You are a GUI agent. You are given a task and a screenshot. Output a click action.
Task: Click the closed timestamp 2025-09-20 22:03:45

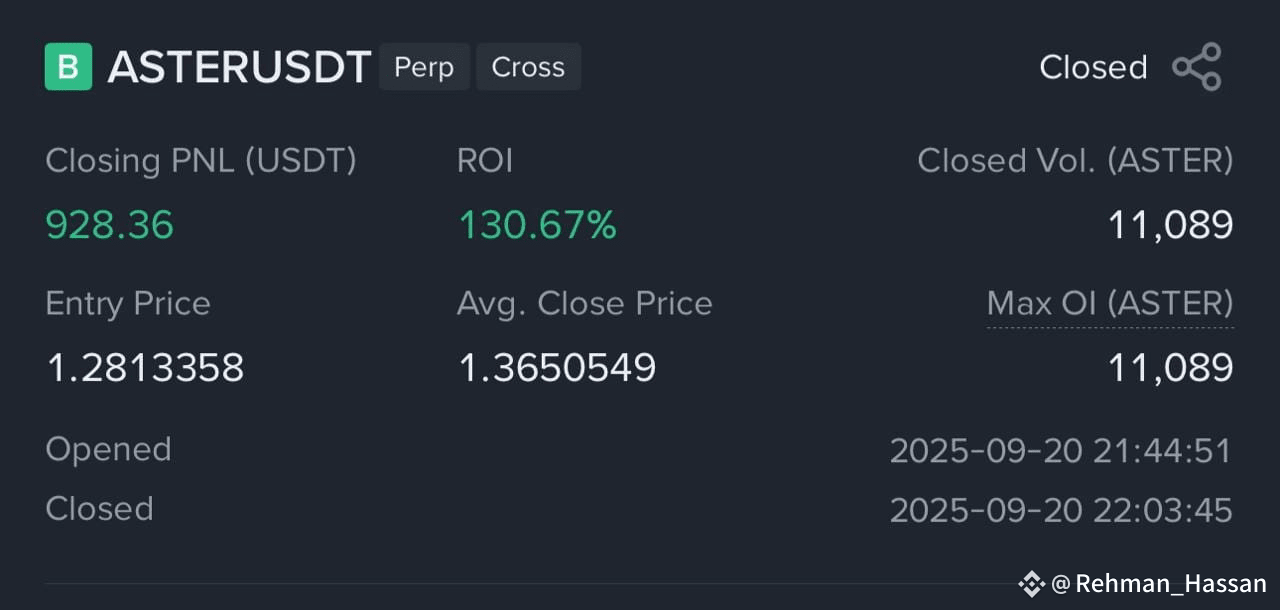coord(1061,511)
